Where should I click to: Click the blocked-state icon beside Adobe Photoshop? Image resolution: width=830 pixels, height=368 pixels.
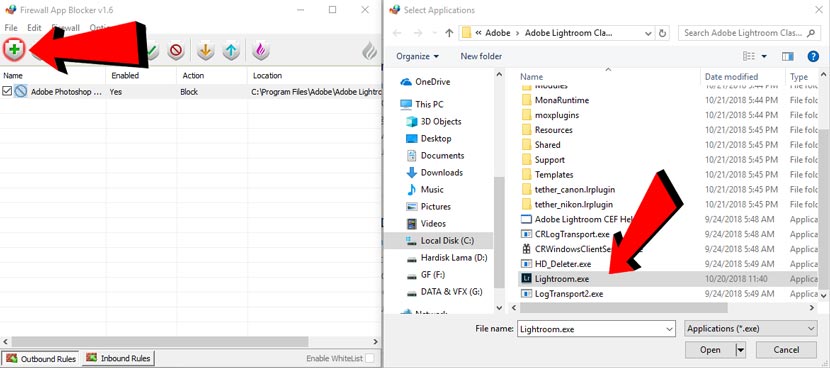(x=21, y=92)
